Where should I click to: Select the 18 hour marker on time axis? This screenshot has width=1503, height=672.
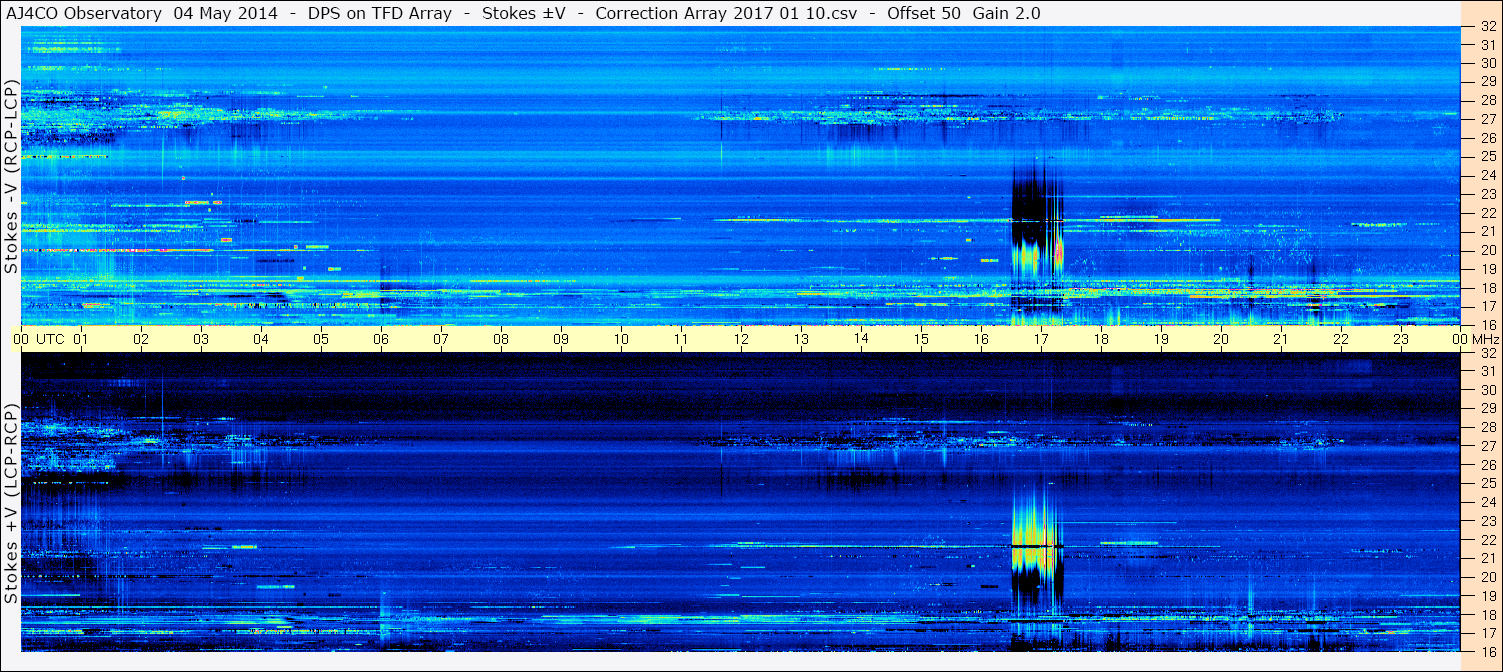point(1101,339)
